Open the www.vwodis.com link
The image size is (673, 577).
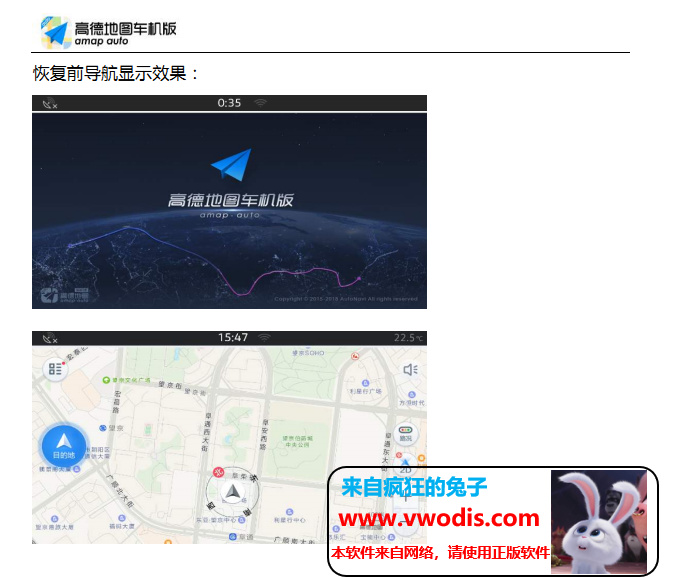pyautogui.click(x=439, y=518)
